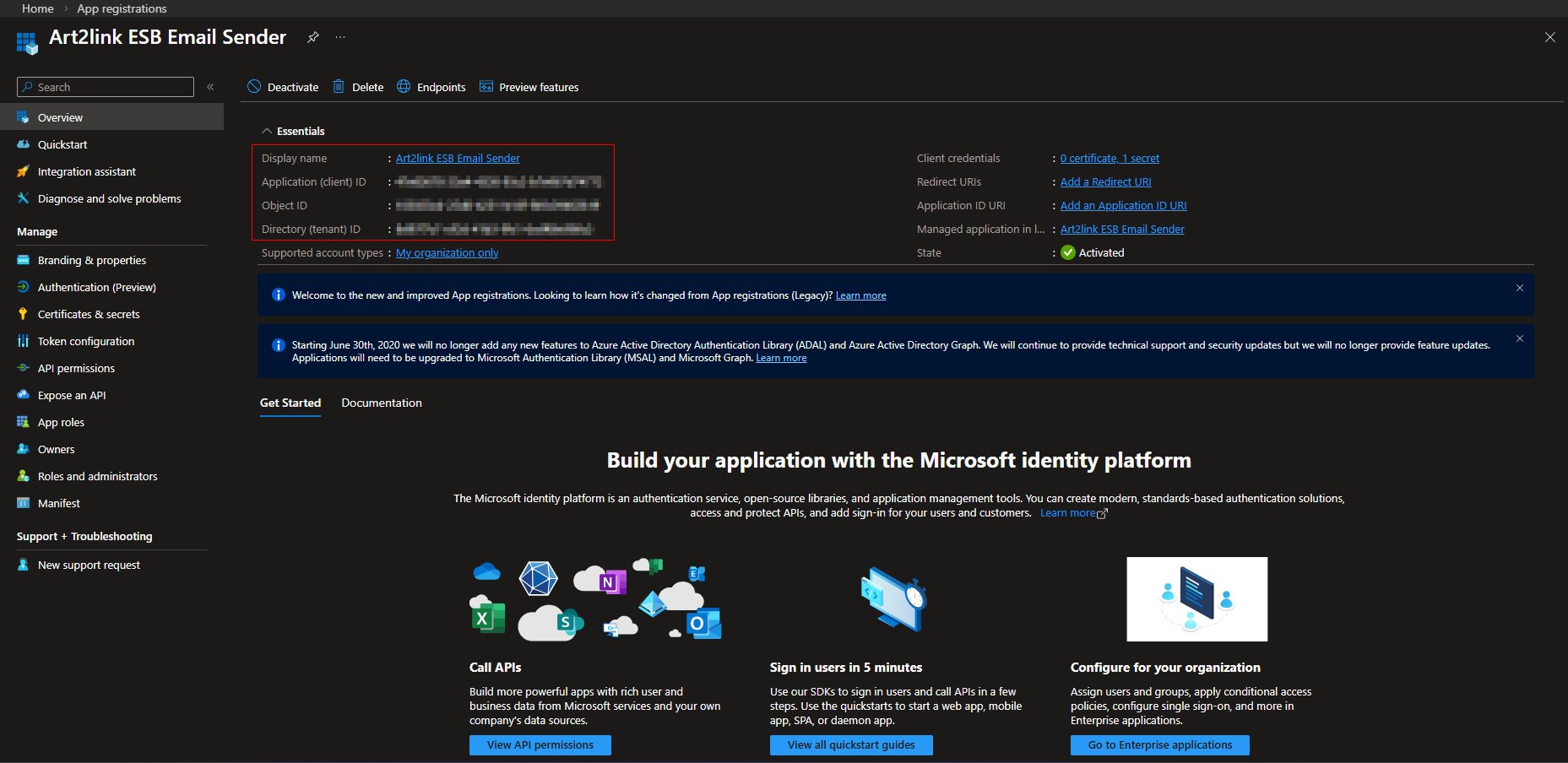Switch to the Documentation tab

381,403
